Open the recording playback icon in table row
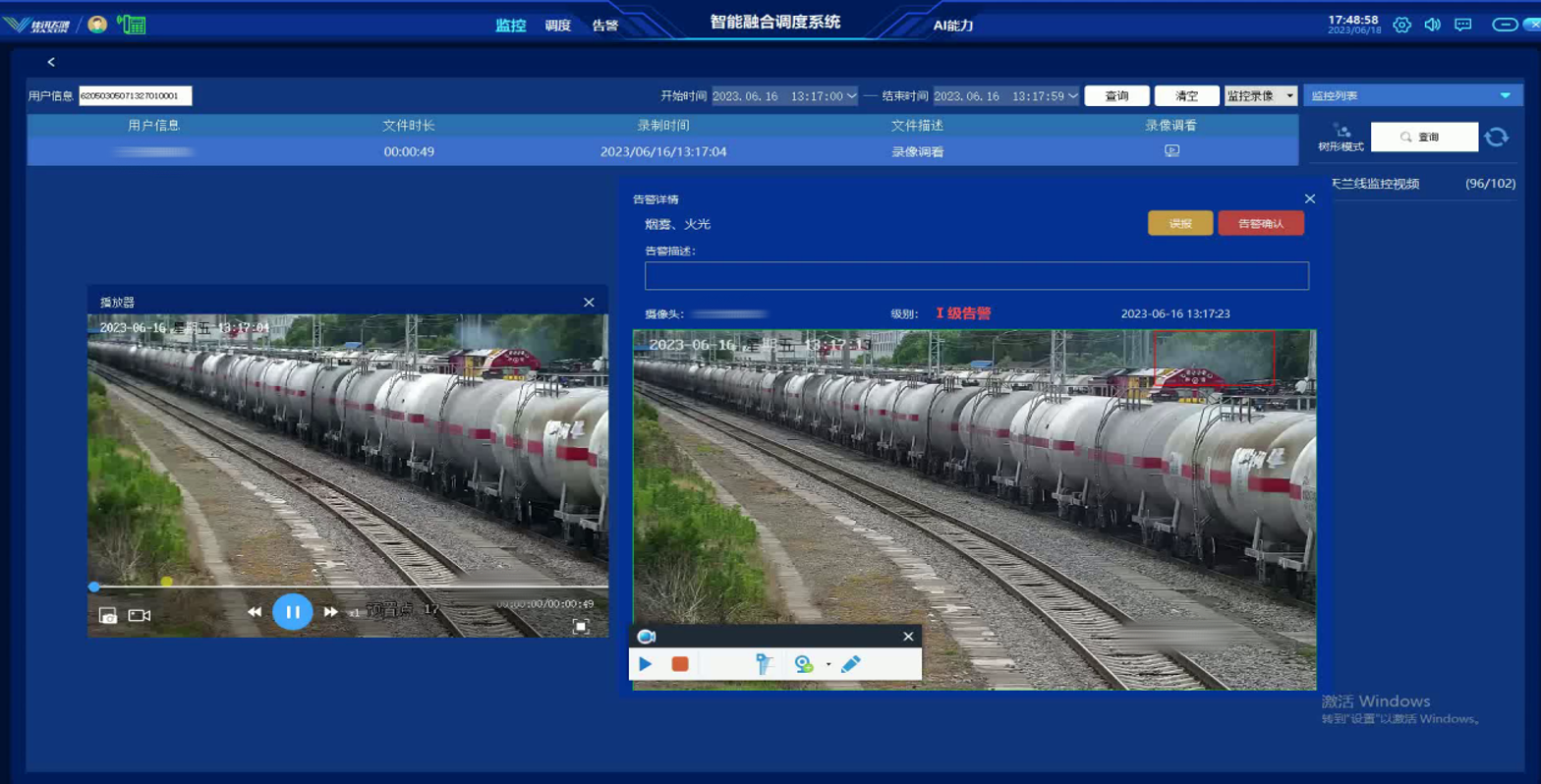The image size is (1541, 784). click(x=1171, y=151)
